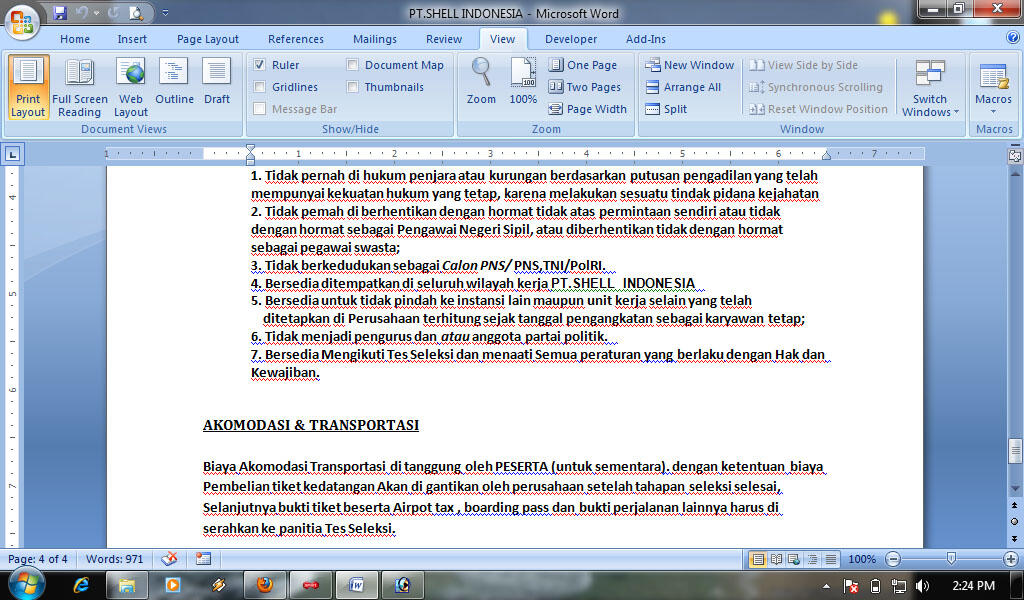
Task: Open the References tab
Action: click(296, 39)
